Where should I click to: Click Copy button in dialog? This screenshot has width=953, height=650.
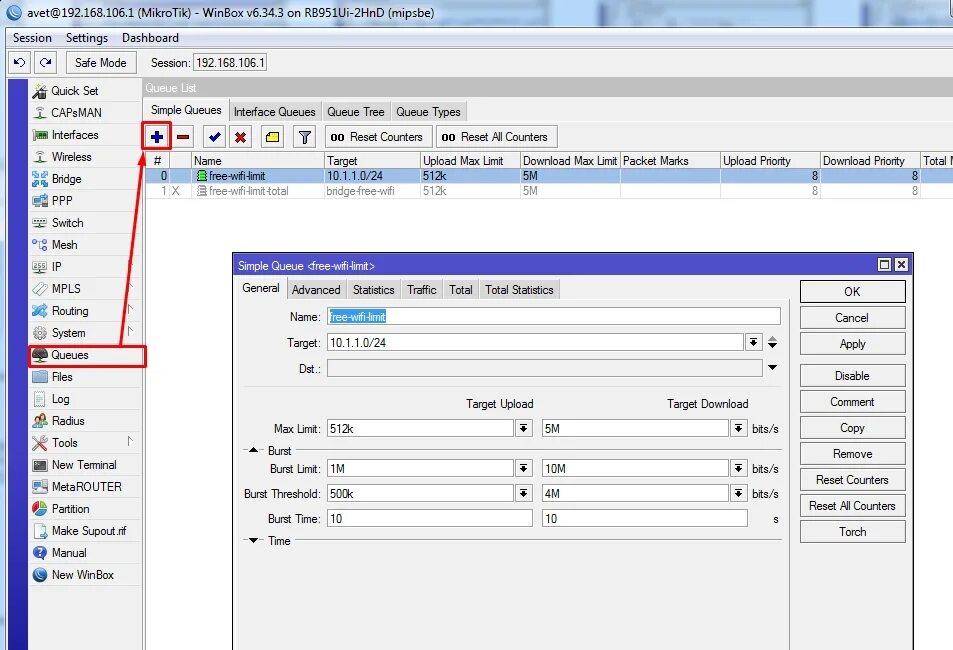pyautogui.click(x=852, y=427)
